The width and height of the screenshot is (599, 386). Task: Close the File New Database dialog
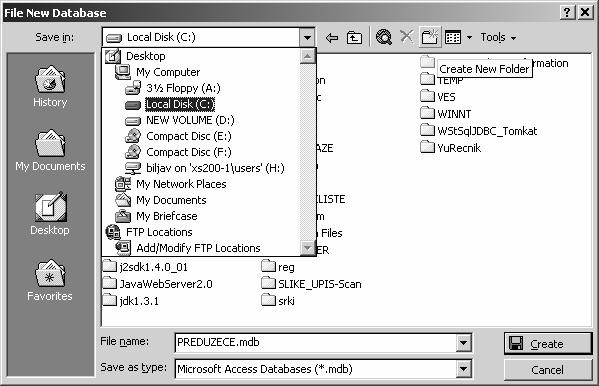pos(585,13)
